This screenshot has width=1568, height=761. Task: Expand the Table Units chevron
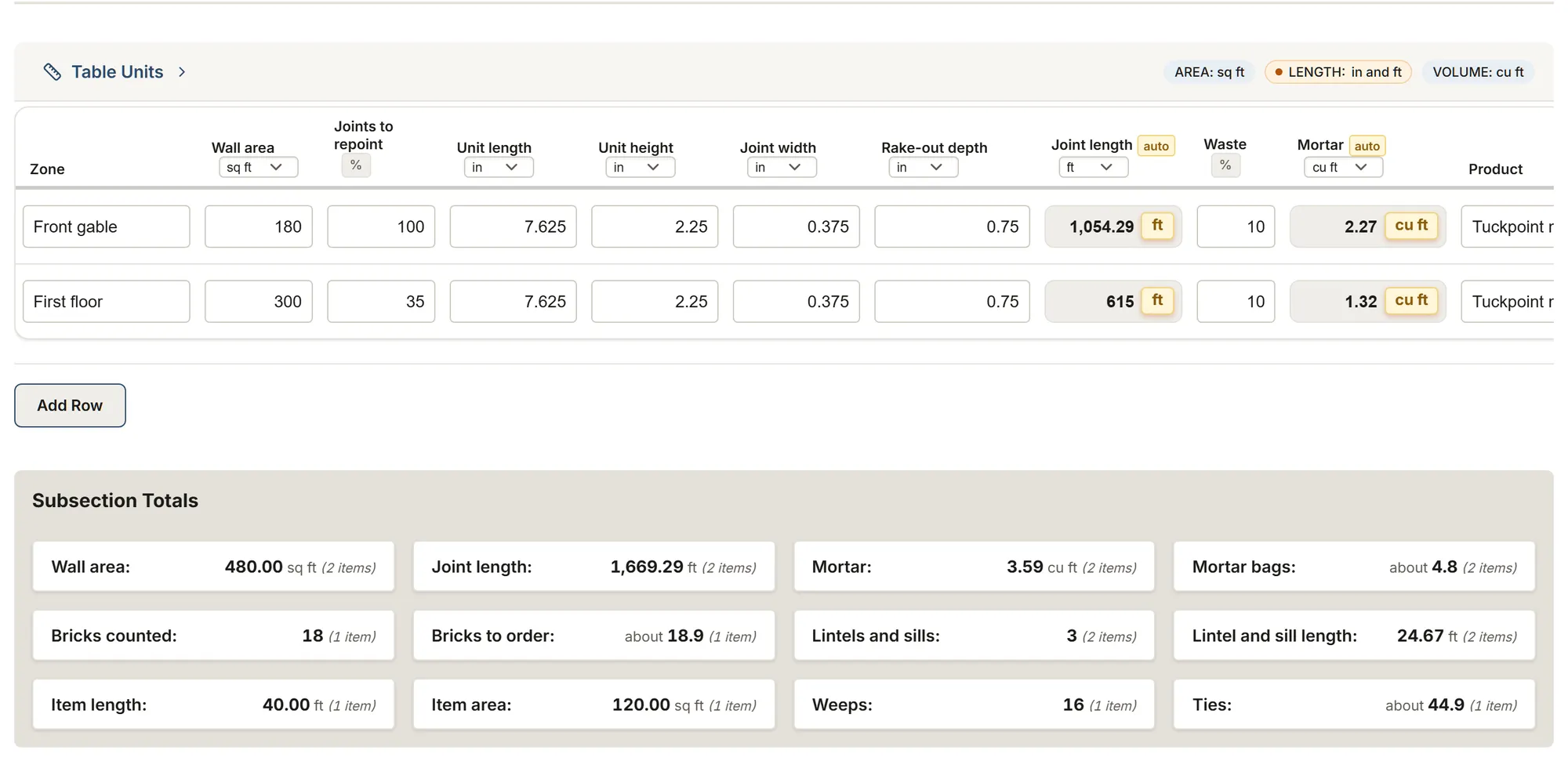tap(182, 72)
